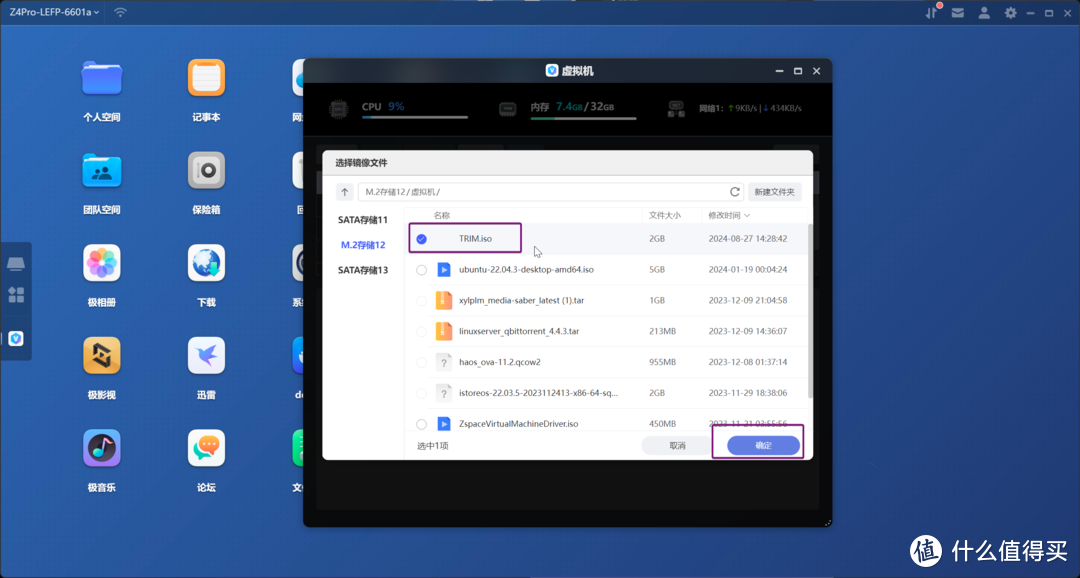Sort by 修改时间 column arrow

(x=747, y=215)
